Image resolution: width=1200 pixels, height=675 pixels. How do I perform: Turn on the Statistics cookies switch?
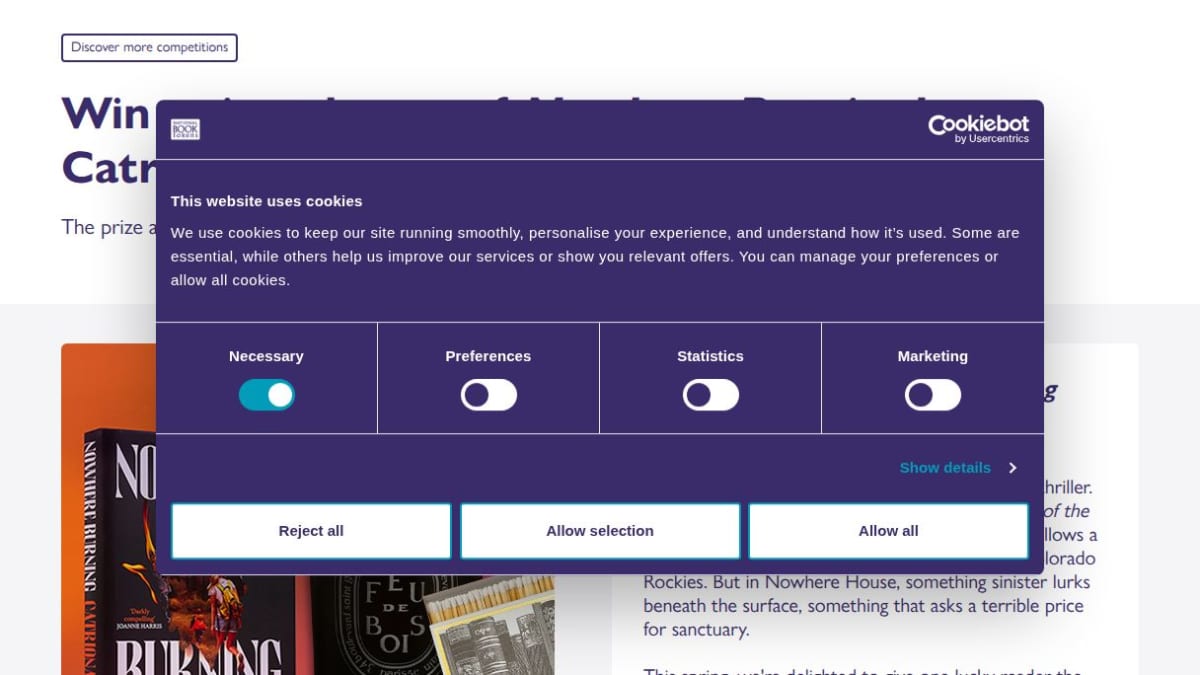711,395
